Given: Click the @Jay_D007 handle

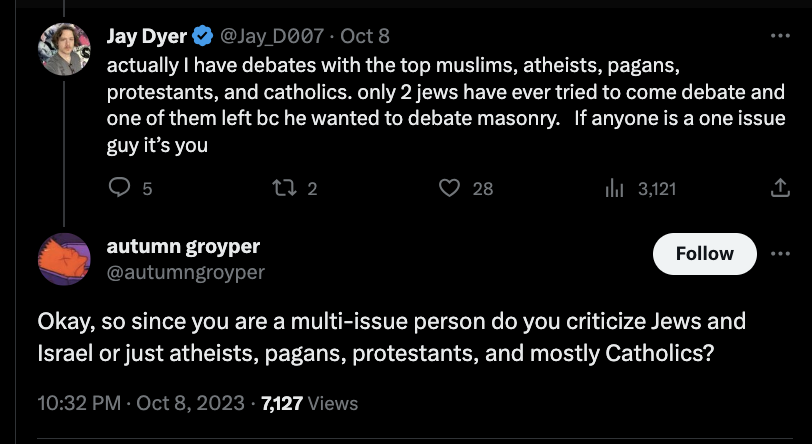Looking at the screenshot, I should (272, 36).
